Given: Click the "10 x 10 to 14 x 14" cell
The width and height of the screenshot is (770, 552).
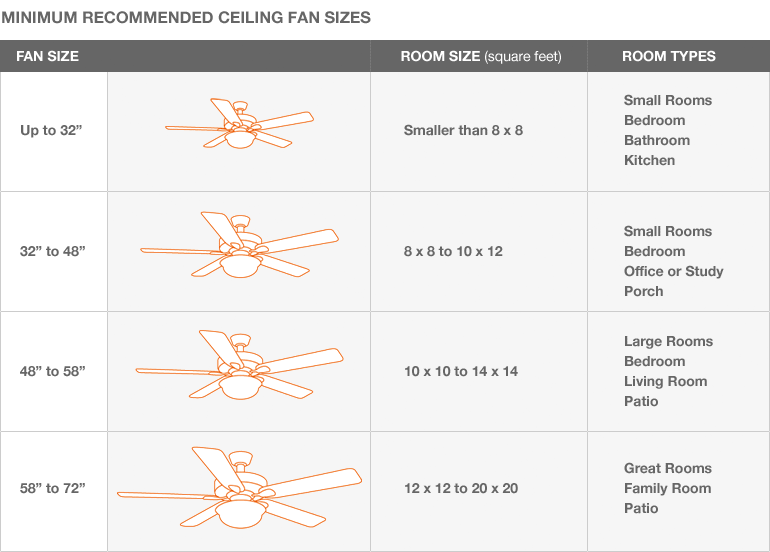Looking at the screenshot, I should (x=461, y=371).
